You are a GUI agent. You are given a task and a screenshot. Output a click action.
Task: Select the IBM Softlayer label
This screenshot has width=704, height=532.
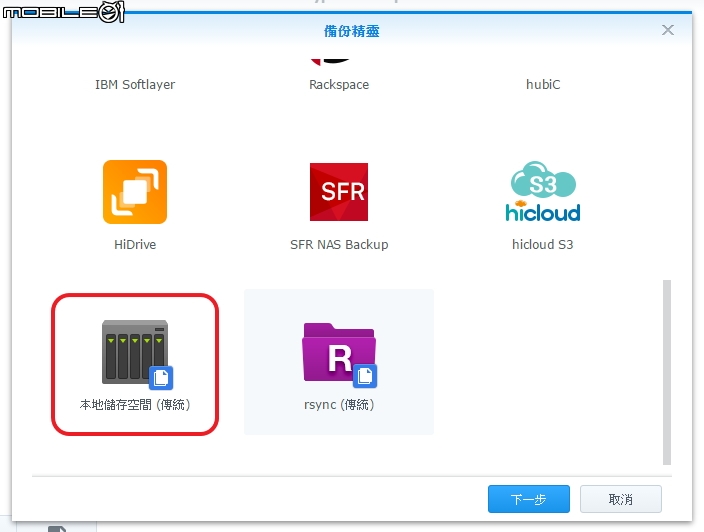pos(135,84)
